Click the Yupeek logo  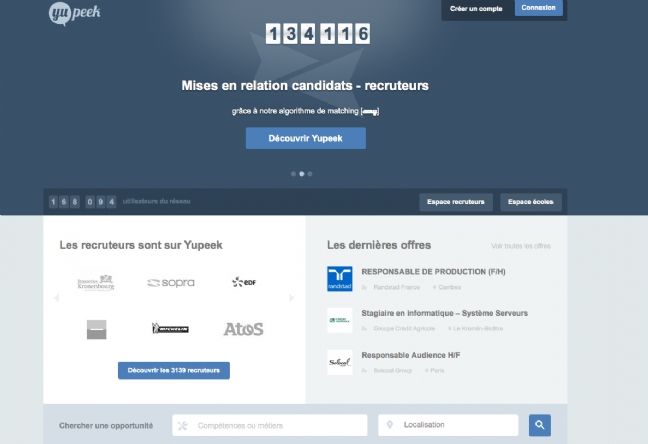pyautogui.click(x=75, y=13)
